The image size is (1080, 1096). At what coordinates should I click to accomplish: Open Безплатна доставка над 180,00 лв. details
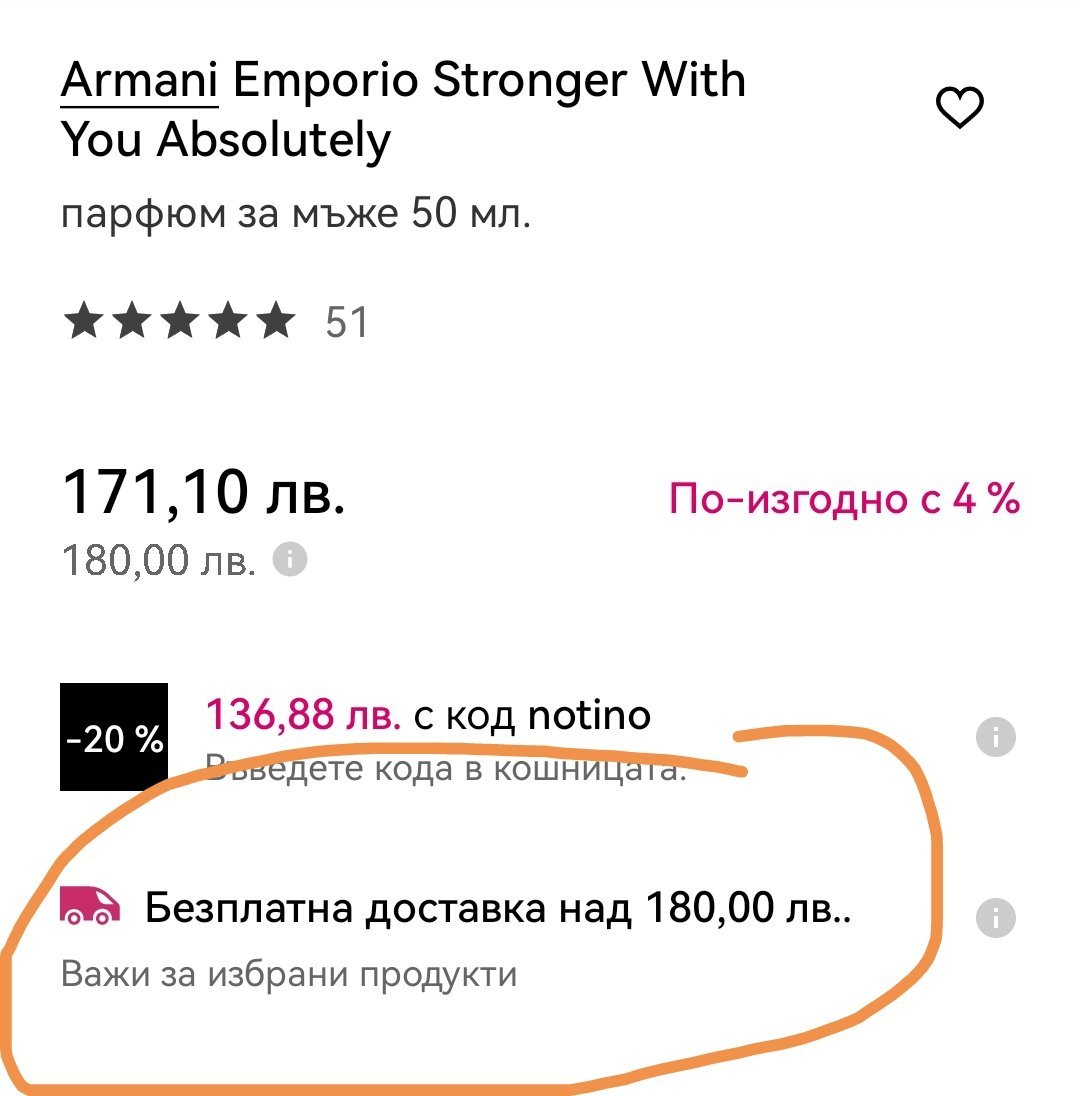(498, 909)
